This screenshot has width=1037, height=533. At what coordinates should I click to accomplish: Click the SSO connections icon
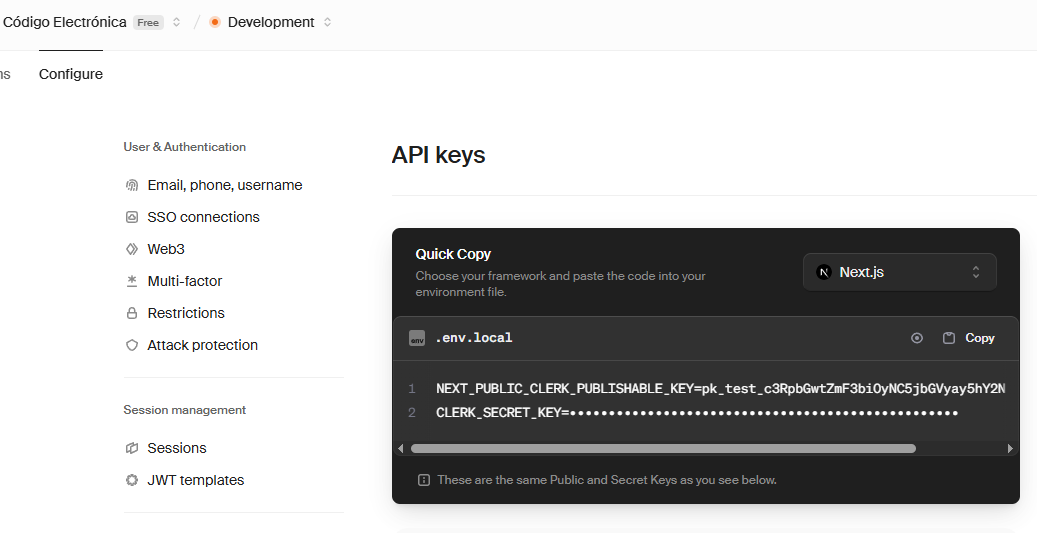click(x=132, y=217)
